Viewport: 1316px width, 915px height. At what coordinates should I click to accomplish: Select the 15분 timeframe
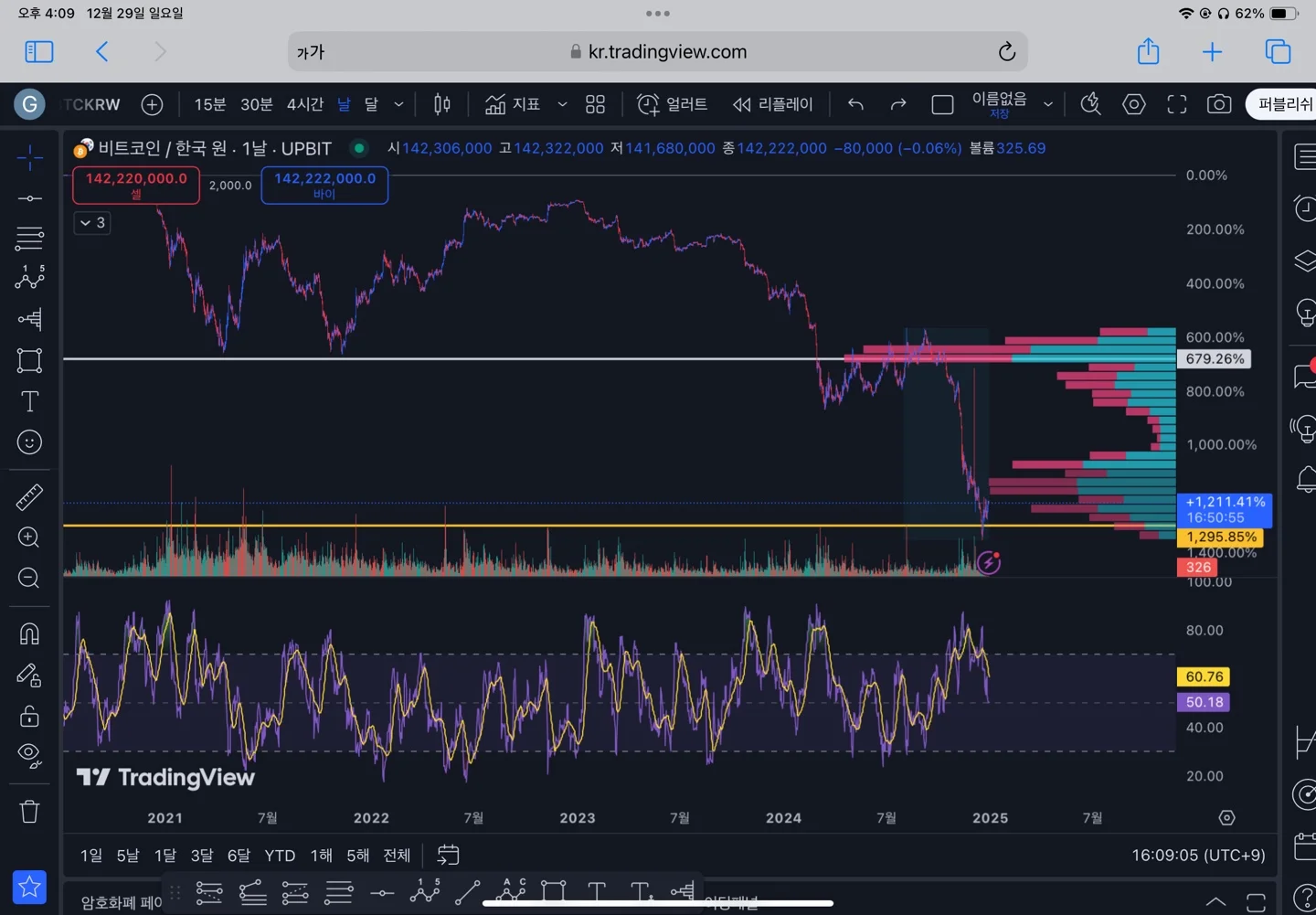coord(209,104)
